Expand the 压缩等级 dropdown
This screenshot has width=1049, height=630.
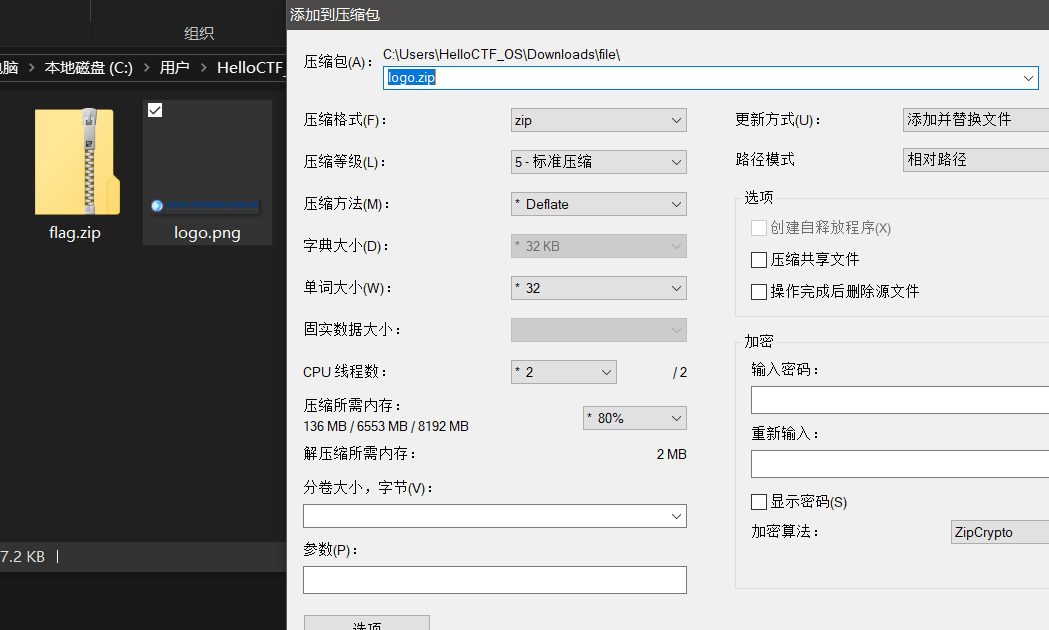coord(598,162)
